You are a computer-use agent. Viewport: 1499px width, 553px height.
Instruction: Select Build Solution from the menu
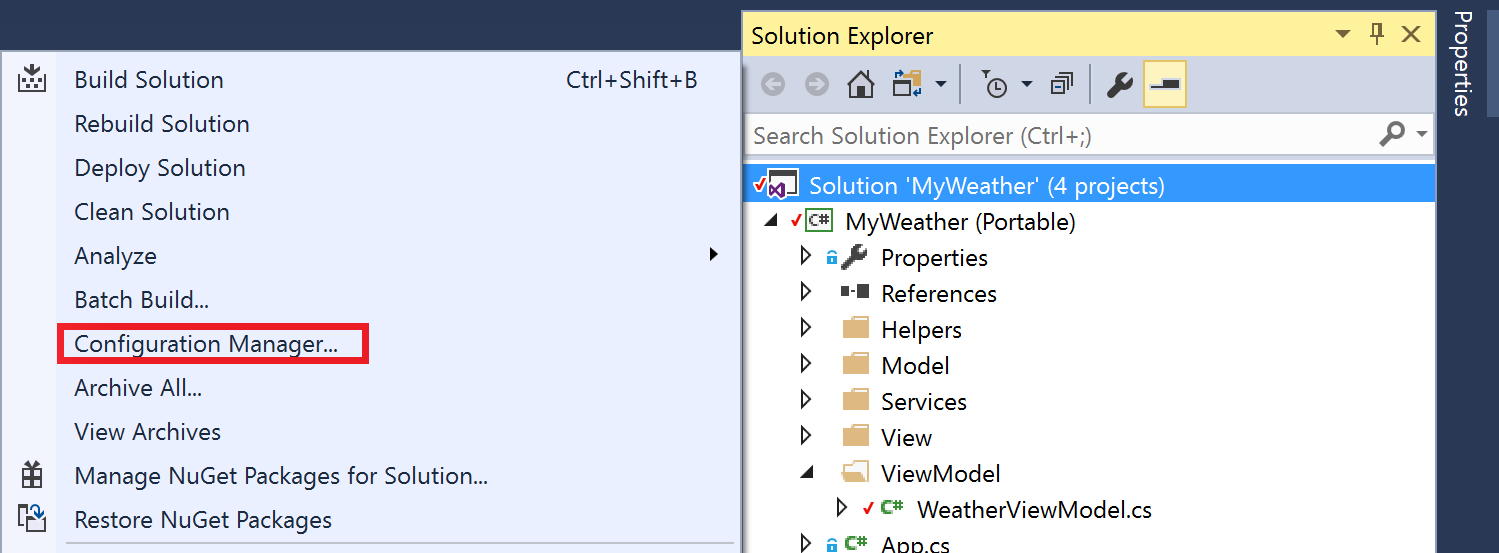[149, 80]
